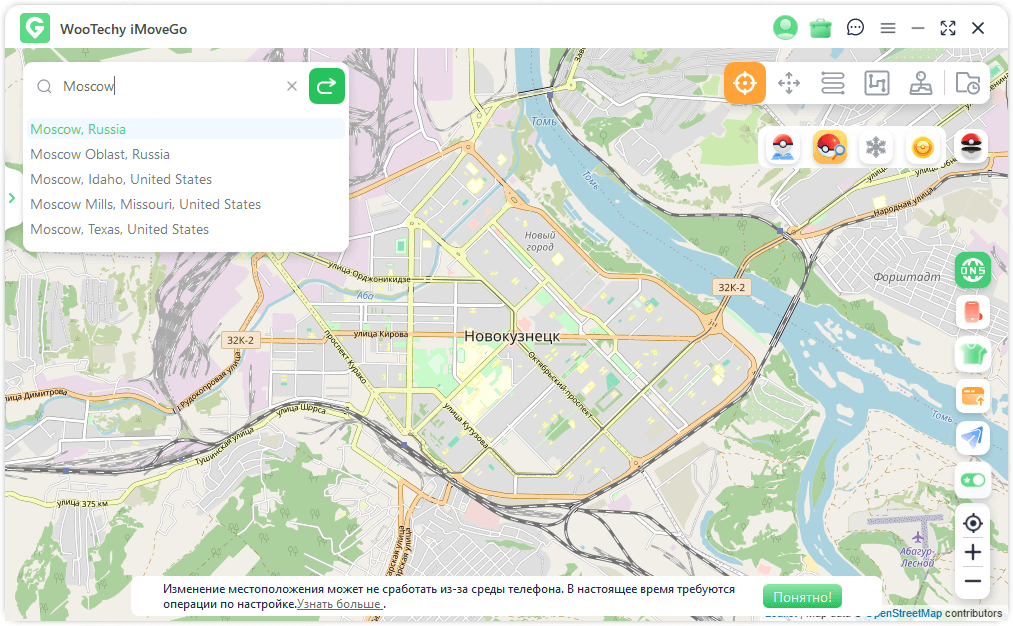Zoom in the map with plus
Viewport: 1013px width, 626px height.
tap(972, 552)
